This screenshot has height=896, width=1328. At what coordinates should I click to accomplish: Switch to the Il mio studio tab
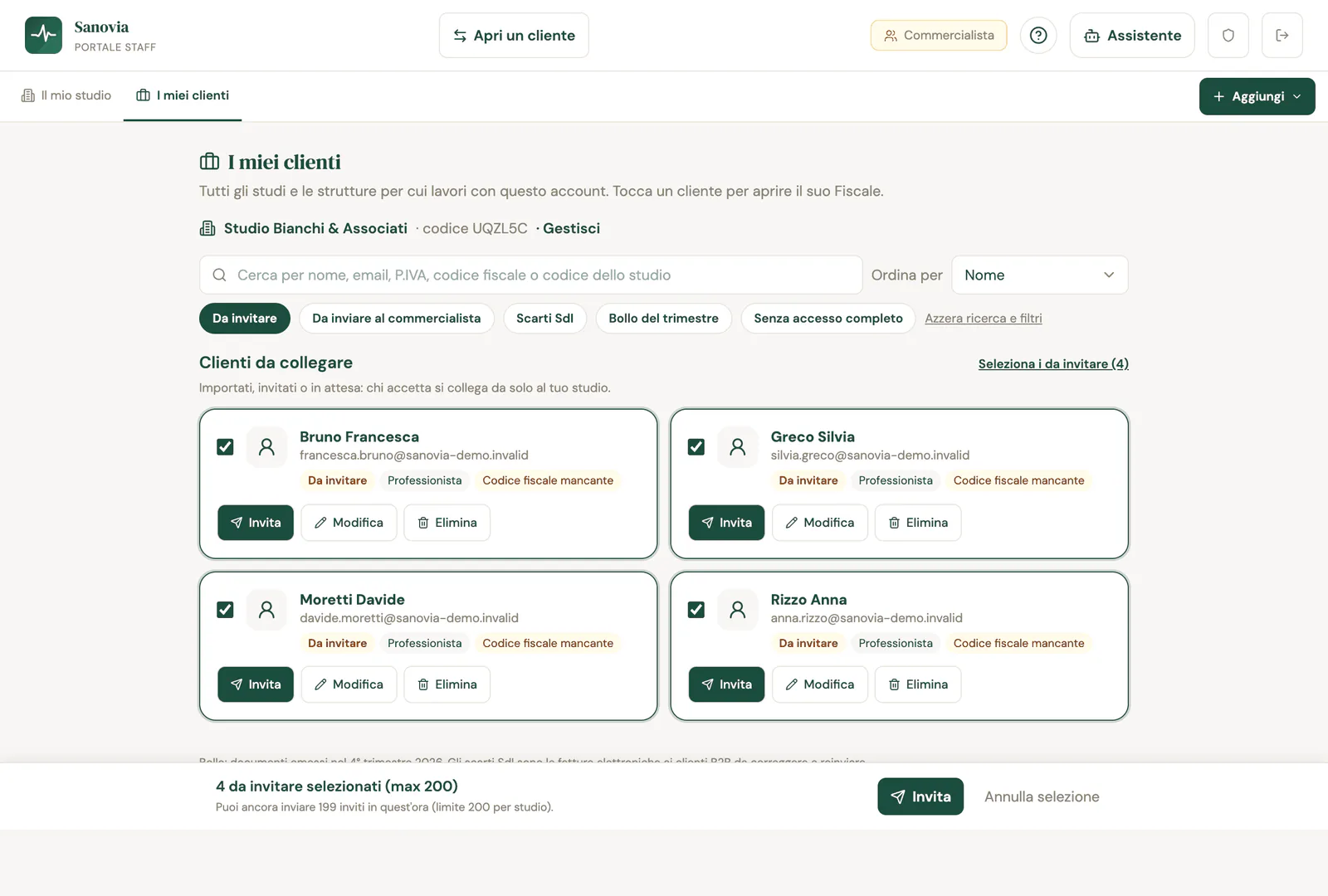point(66,95)
